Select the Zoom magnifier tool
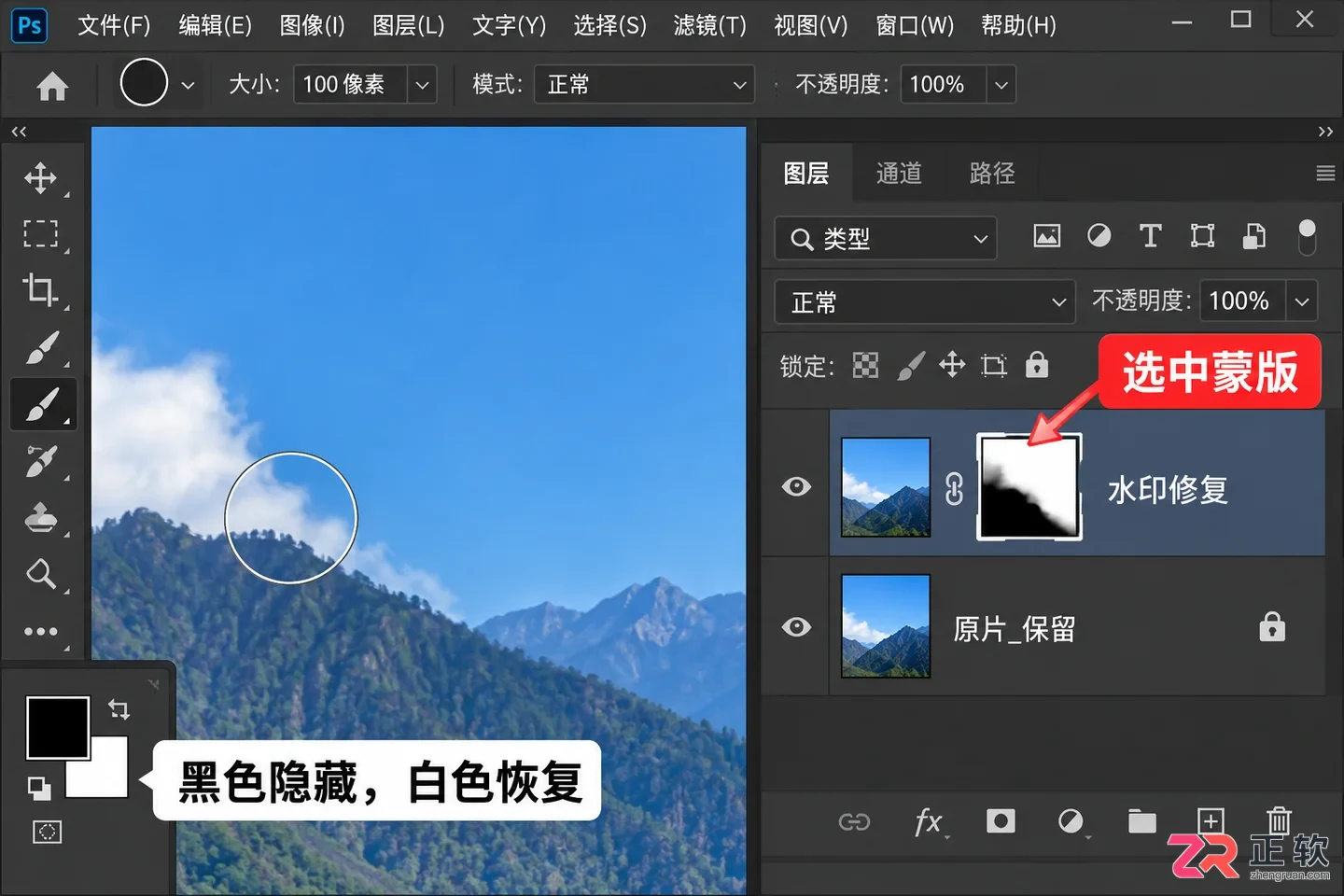This screenshot has height=896, width=1344. 40,573
